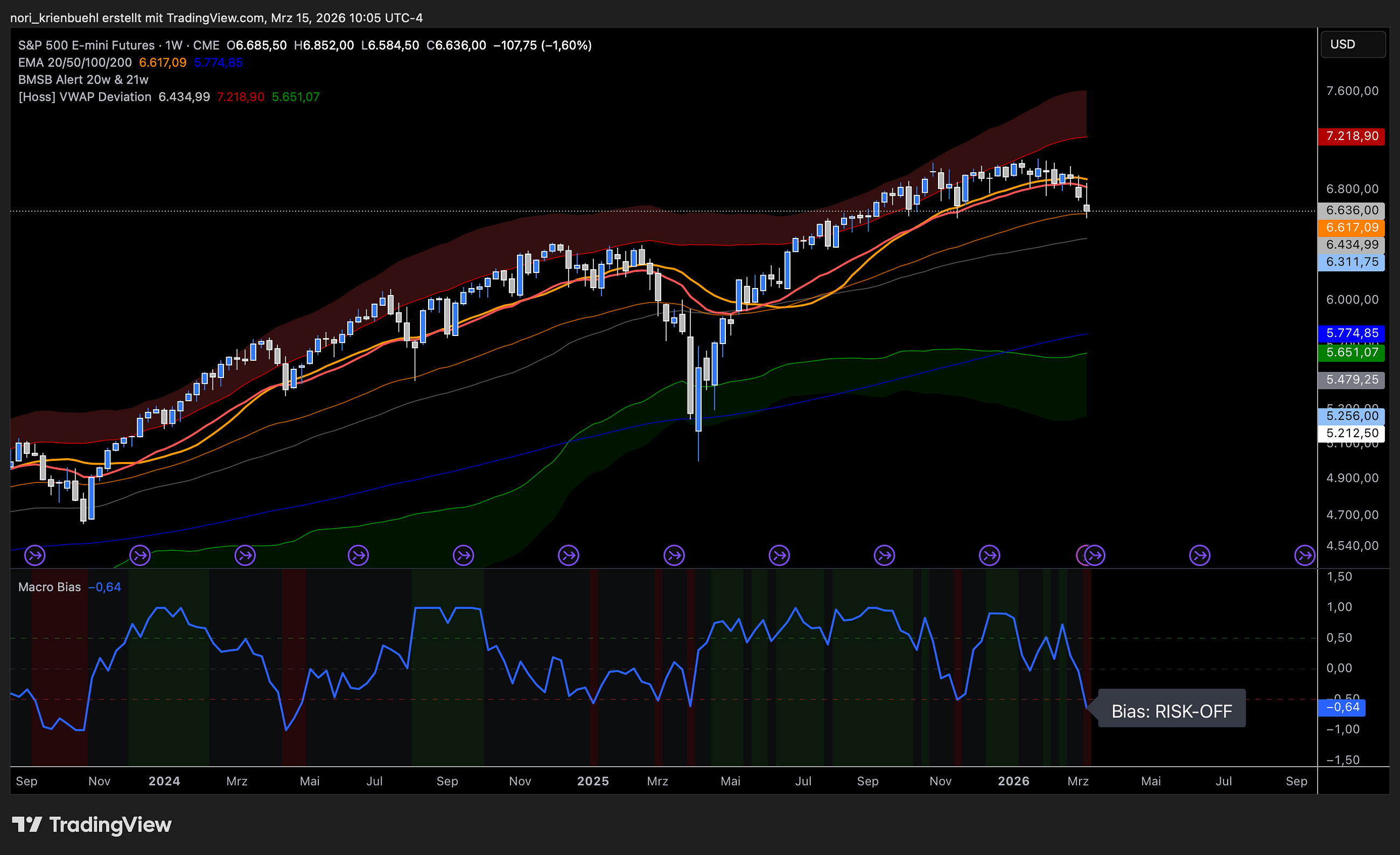Click the TradingView logo
This screenshot has width=1400, height=855.
click(92, 824)
